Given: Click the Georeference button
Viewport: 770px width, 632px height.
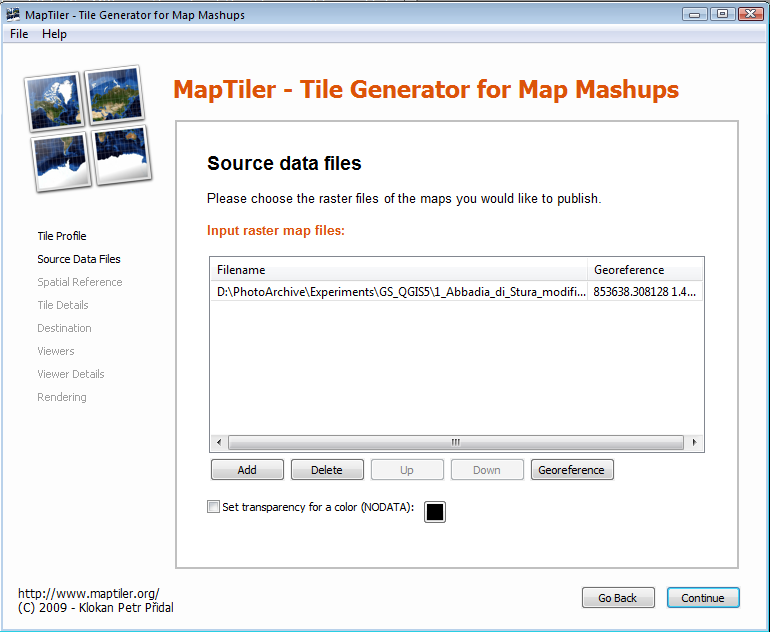Looking at the screenshot, I should (572, 470).
